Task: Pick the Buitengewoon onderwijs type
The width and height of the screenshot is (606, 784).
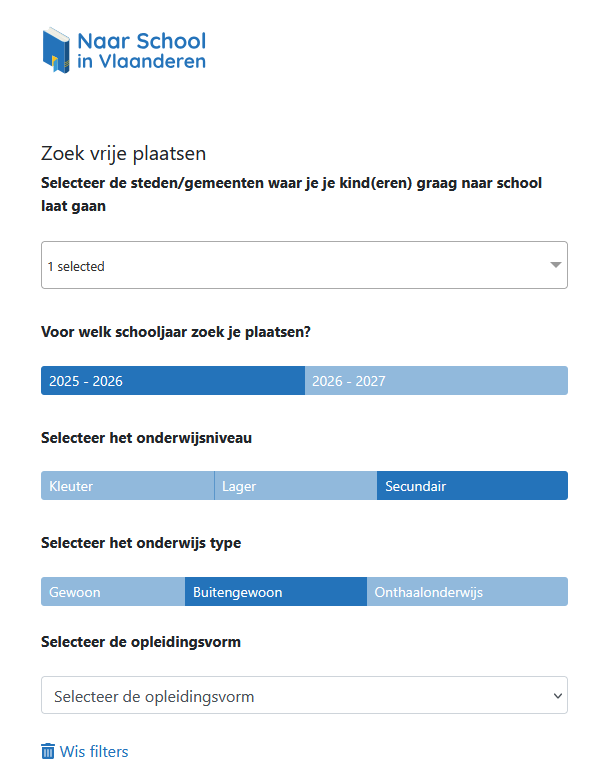Action: (275, 592)
